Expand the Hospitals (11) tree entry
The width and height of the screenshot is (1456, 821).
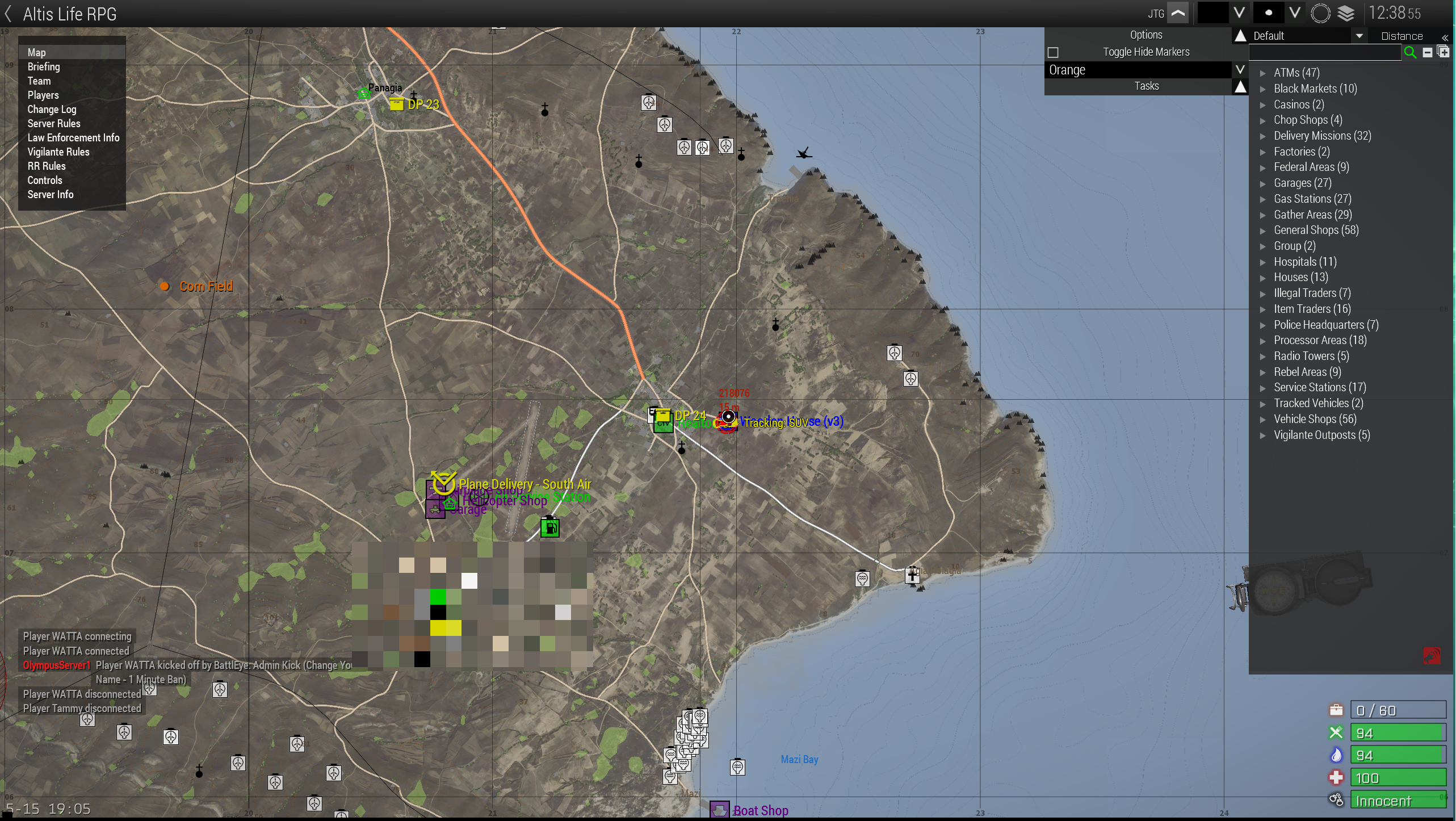pyautogui.click(x=1263, y=262)
